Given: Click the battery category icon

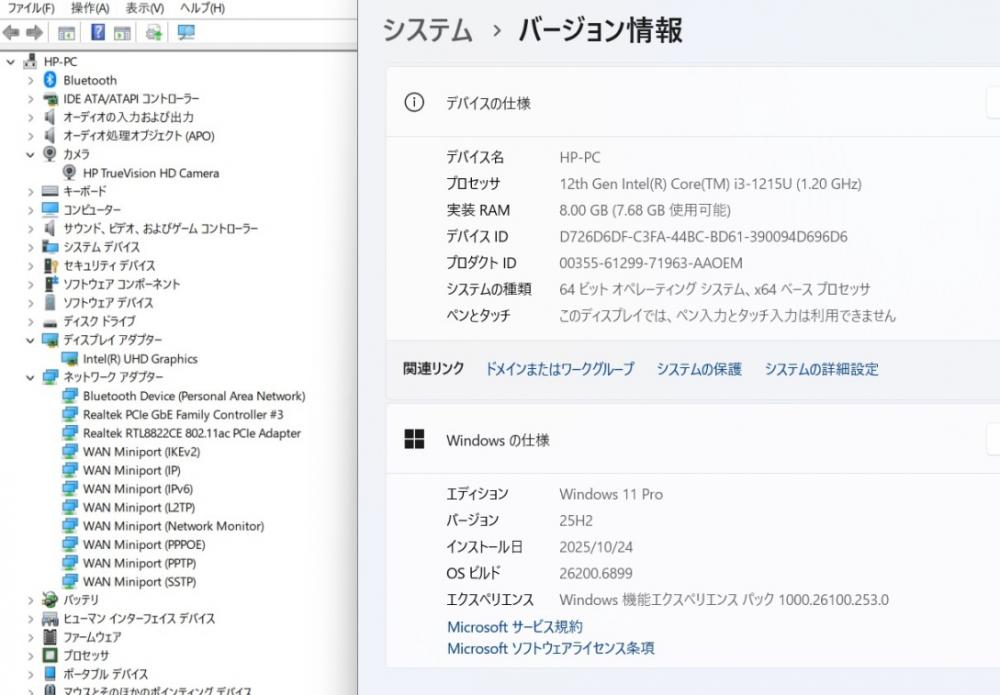Looking at the screenshot, I should 50,599.
